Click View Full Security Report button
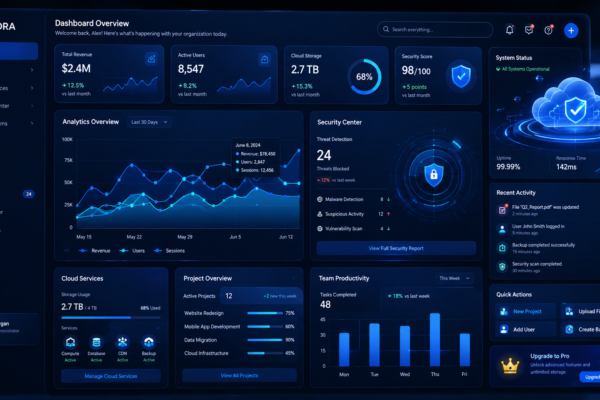This screenshot has width=600, height=400. [396, 248]
